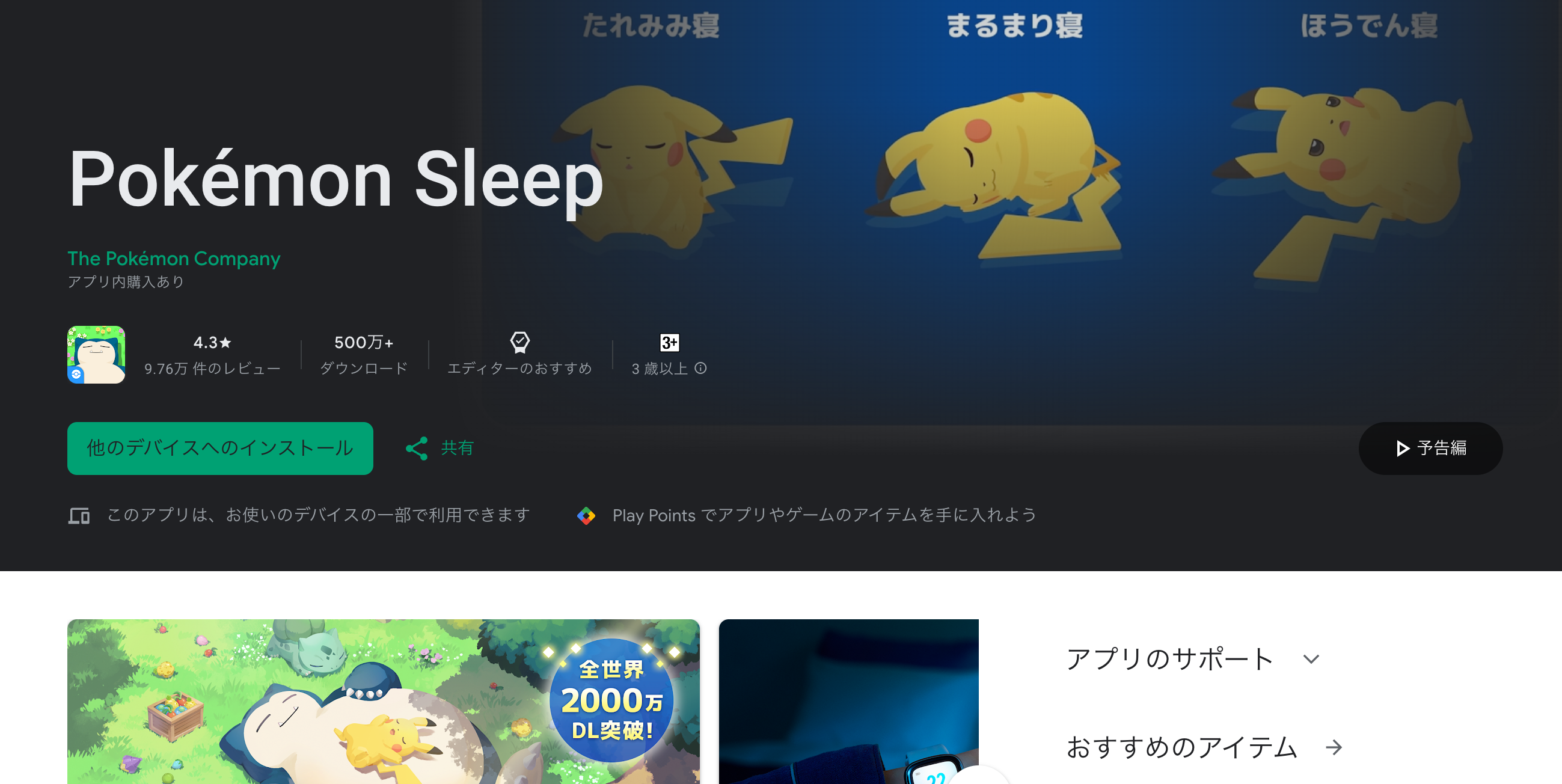
Task: Click the share icon beside 共有
Action: click(x=417, y=448)
